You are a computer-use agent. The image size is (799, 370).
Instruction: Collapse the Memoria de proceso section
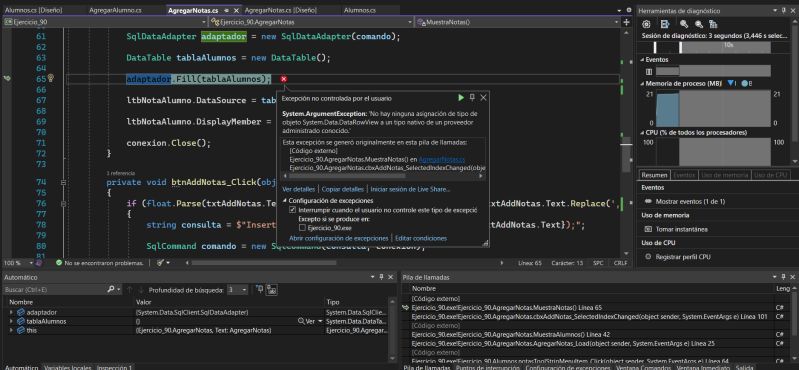[642, 83]
